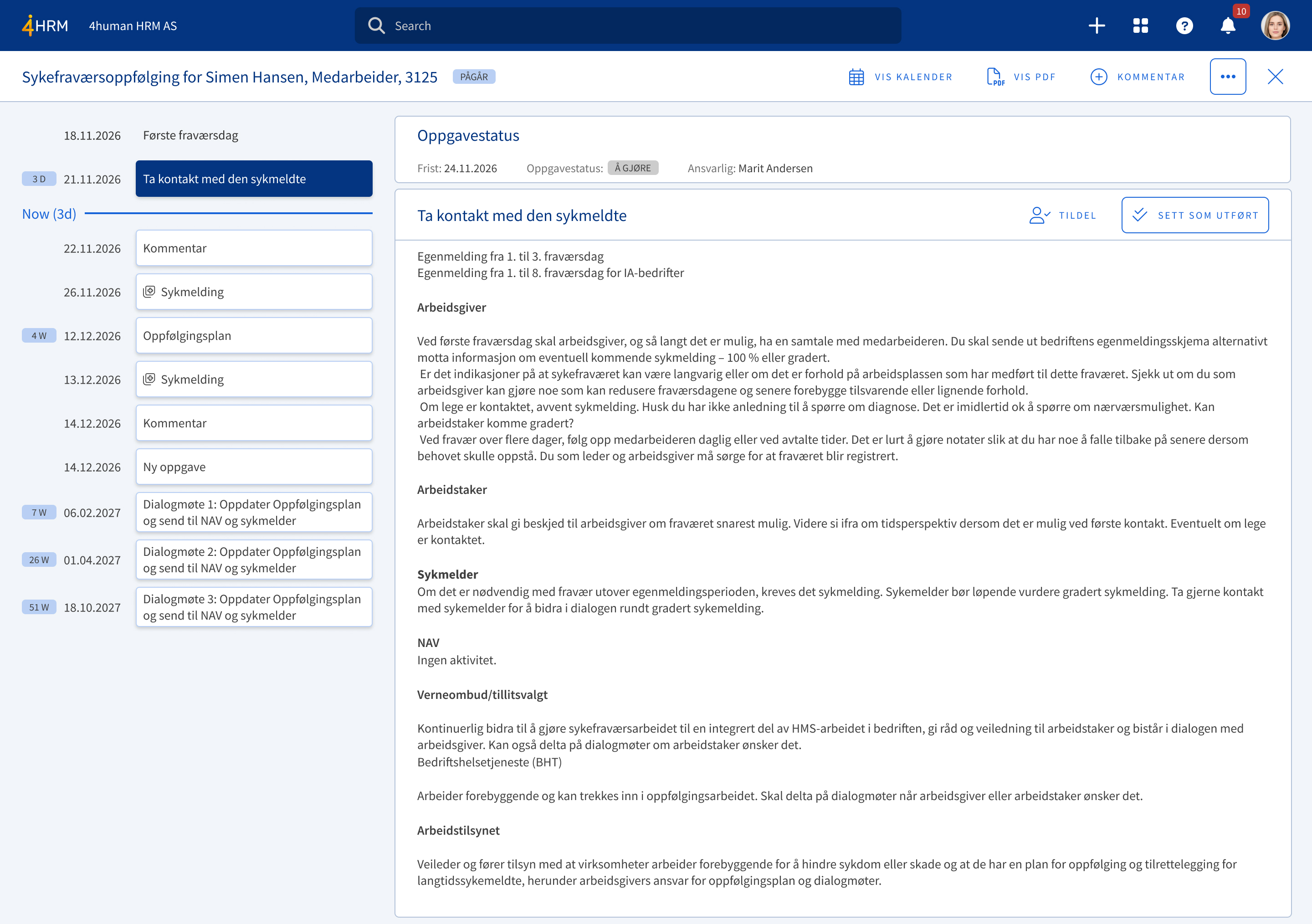The width and height of the screenshot is (1312, 924).
Task: Click the 26 W timeline badge
Action: click(x=39, y=560)
